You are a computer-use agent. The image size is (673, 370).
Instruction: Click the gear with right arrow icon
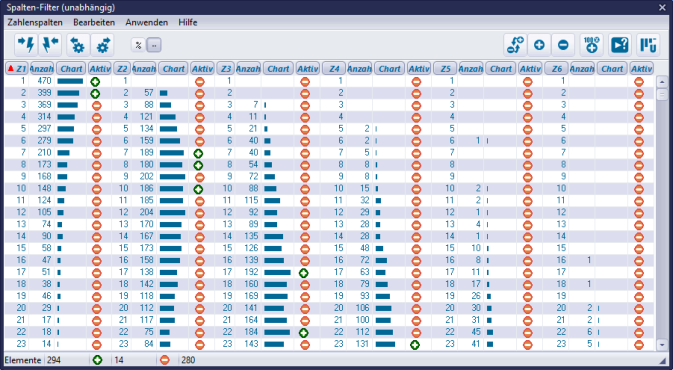(x=102, y=45)
